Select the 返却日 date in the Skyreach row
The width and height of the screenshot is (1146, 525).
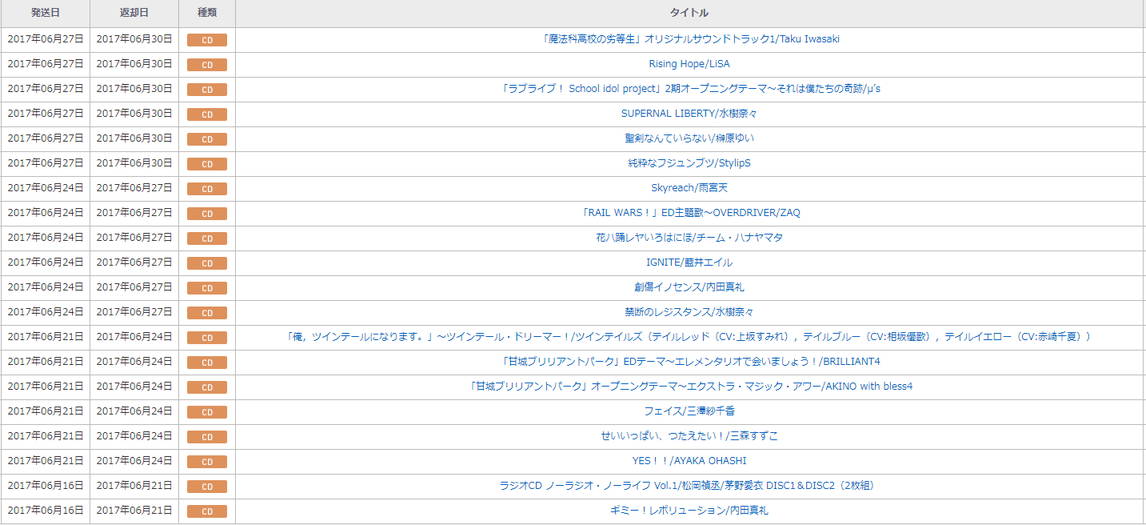click(134, 188)
